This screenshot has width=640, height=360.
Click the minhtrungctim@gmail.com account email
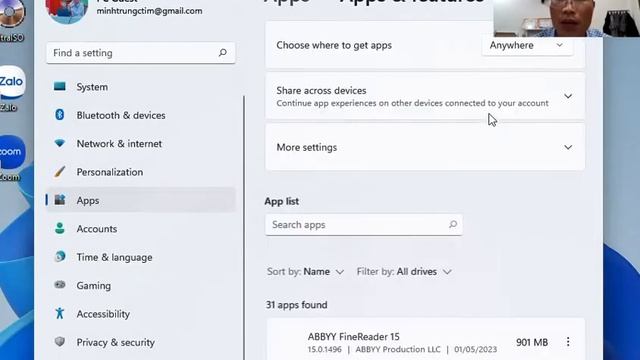(x=149, y=11)
